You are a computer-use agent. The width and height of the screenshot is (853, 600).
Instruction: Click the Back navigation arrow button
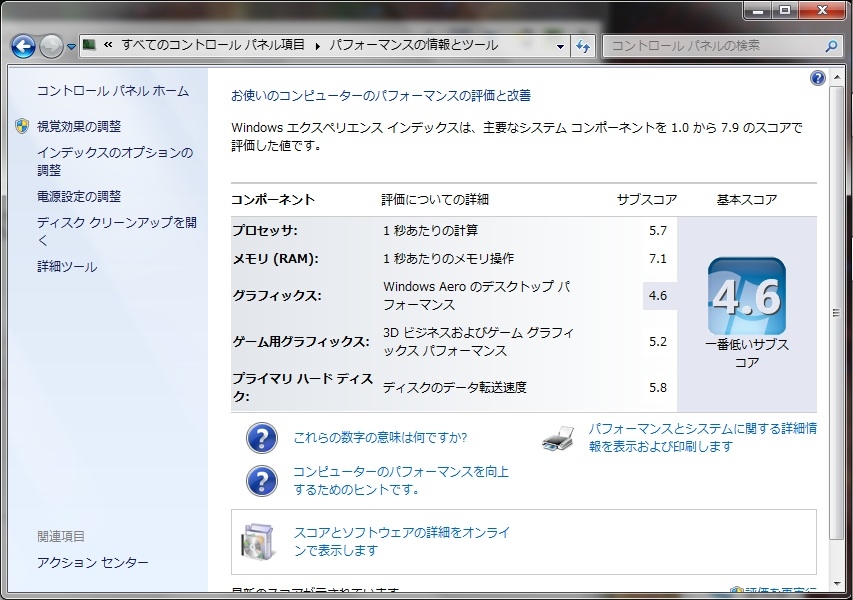(23, 46)
